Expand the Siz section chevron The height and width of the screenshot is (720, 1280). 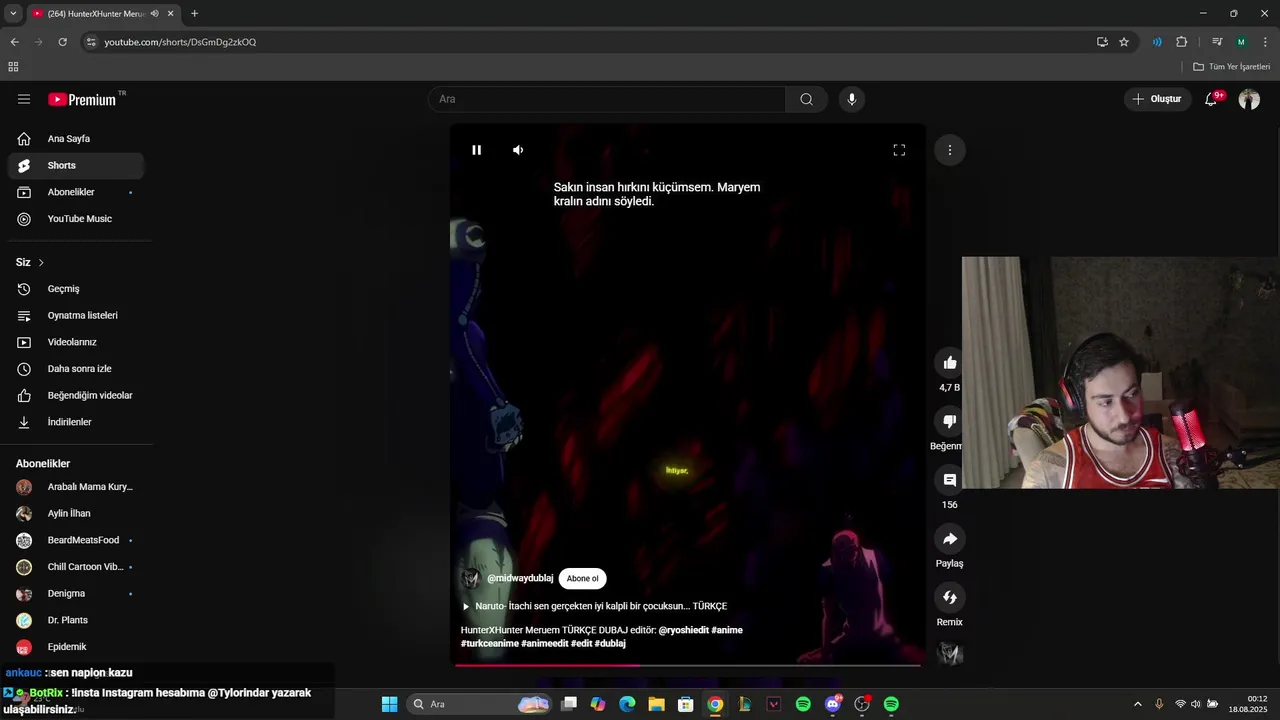pos(41,262)
